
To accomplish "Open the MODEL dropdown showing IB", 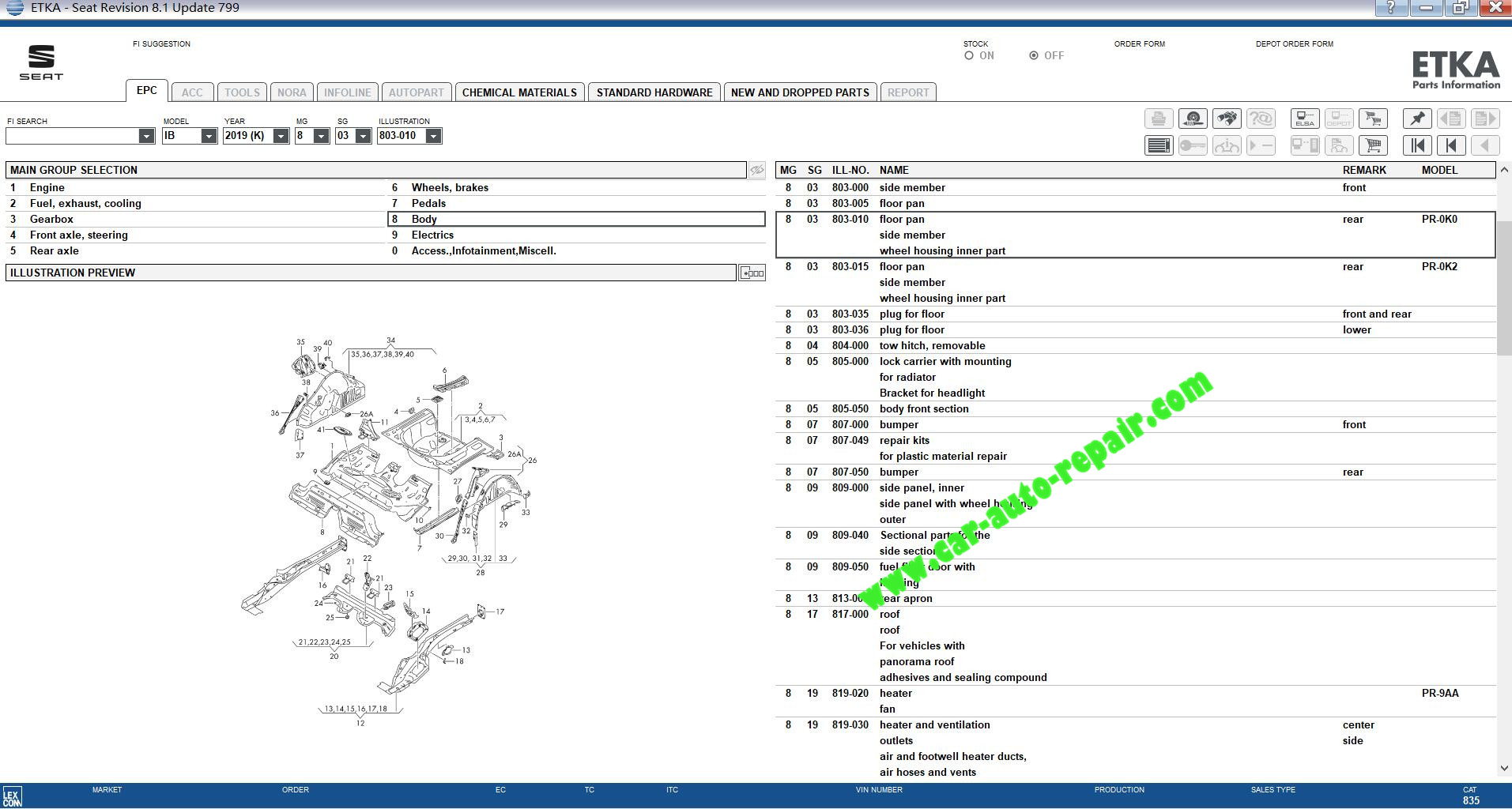I will 209,136.
